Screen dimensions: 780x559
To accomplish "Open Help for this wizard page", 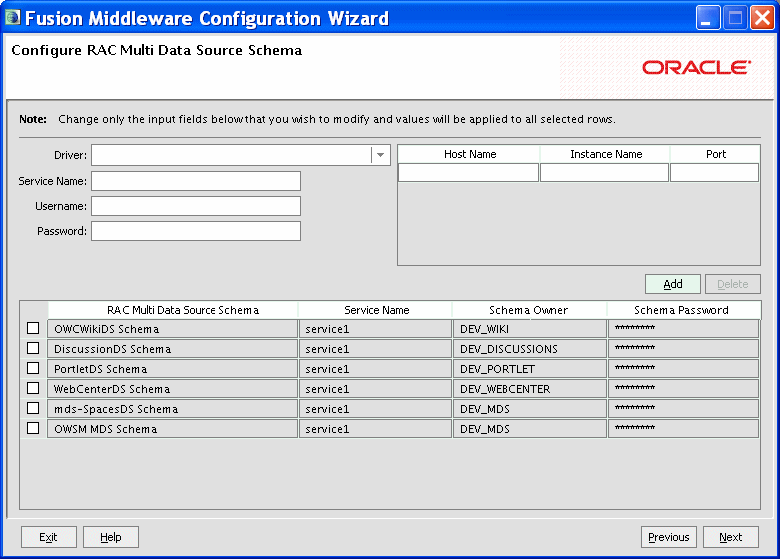I will pos(110,537).
